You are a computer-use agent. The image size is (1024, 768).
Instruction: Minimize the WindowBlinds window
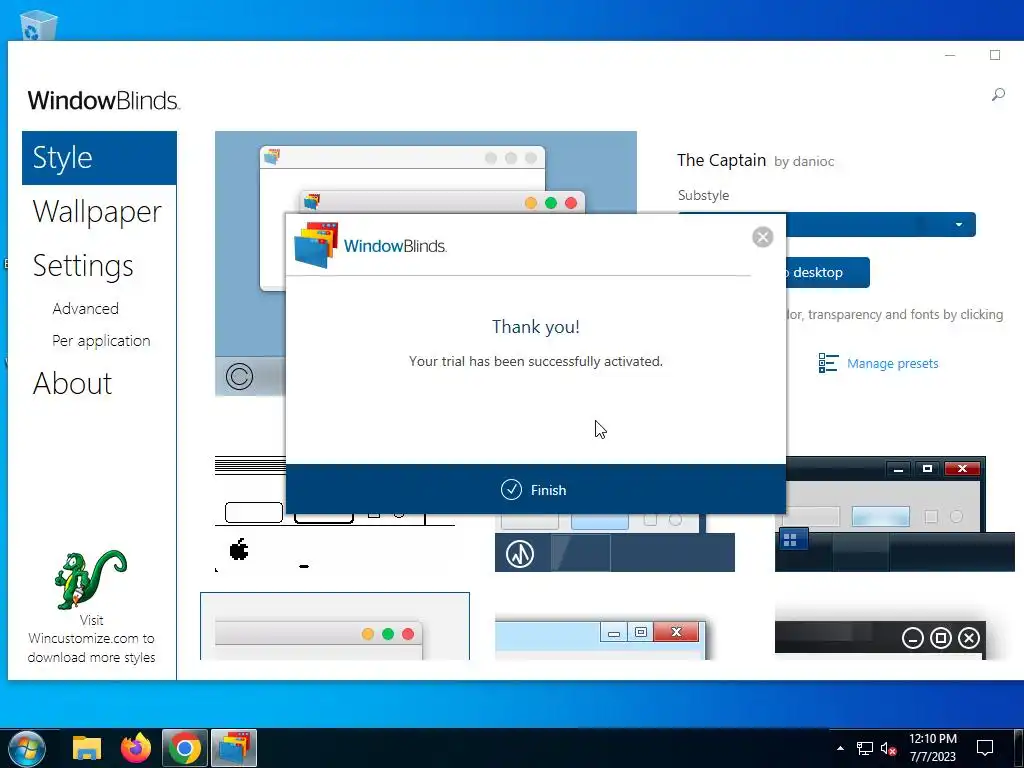point(950,55)
